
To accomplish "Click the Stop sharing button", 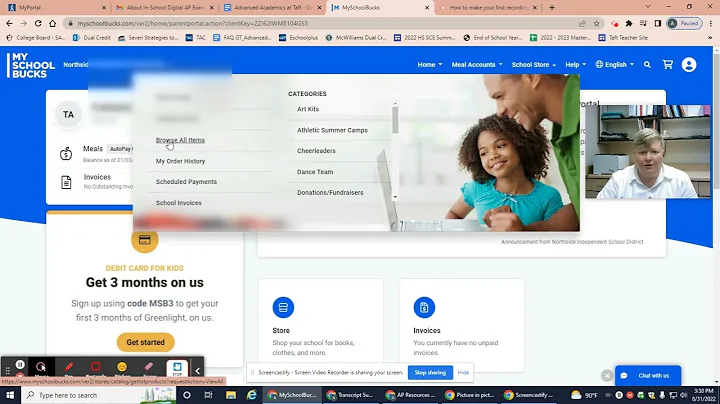I will pyautogui.click(x=430, y=373).
